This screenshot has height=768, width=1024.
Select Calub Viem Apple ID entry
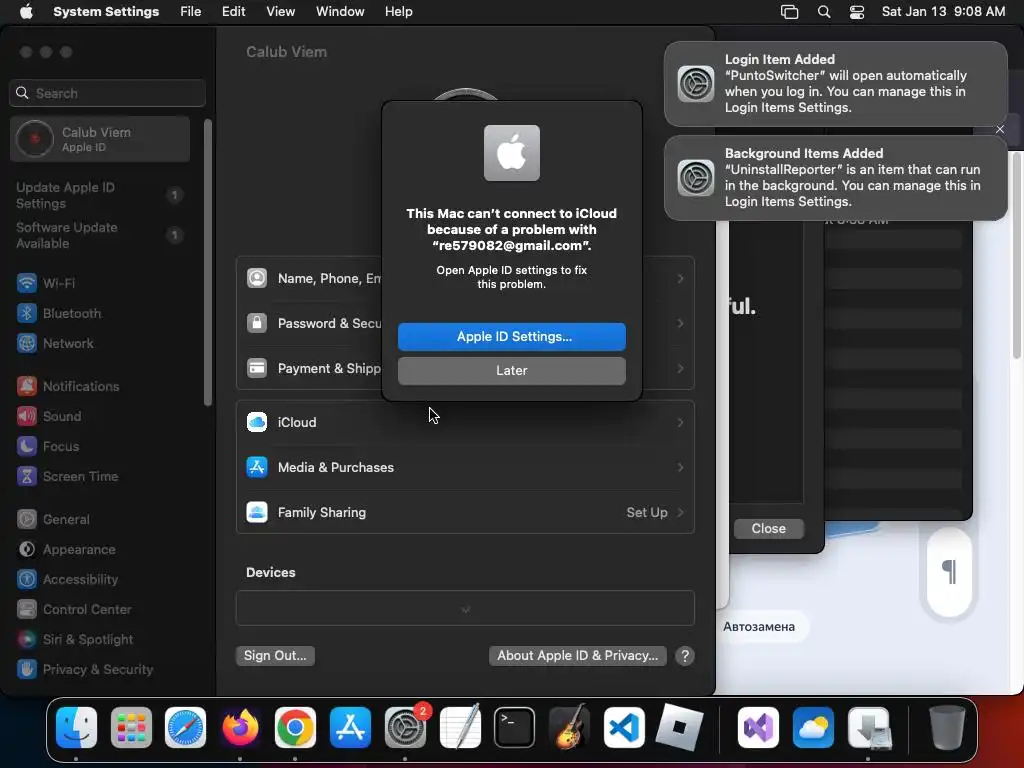(x=100, y=139)
